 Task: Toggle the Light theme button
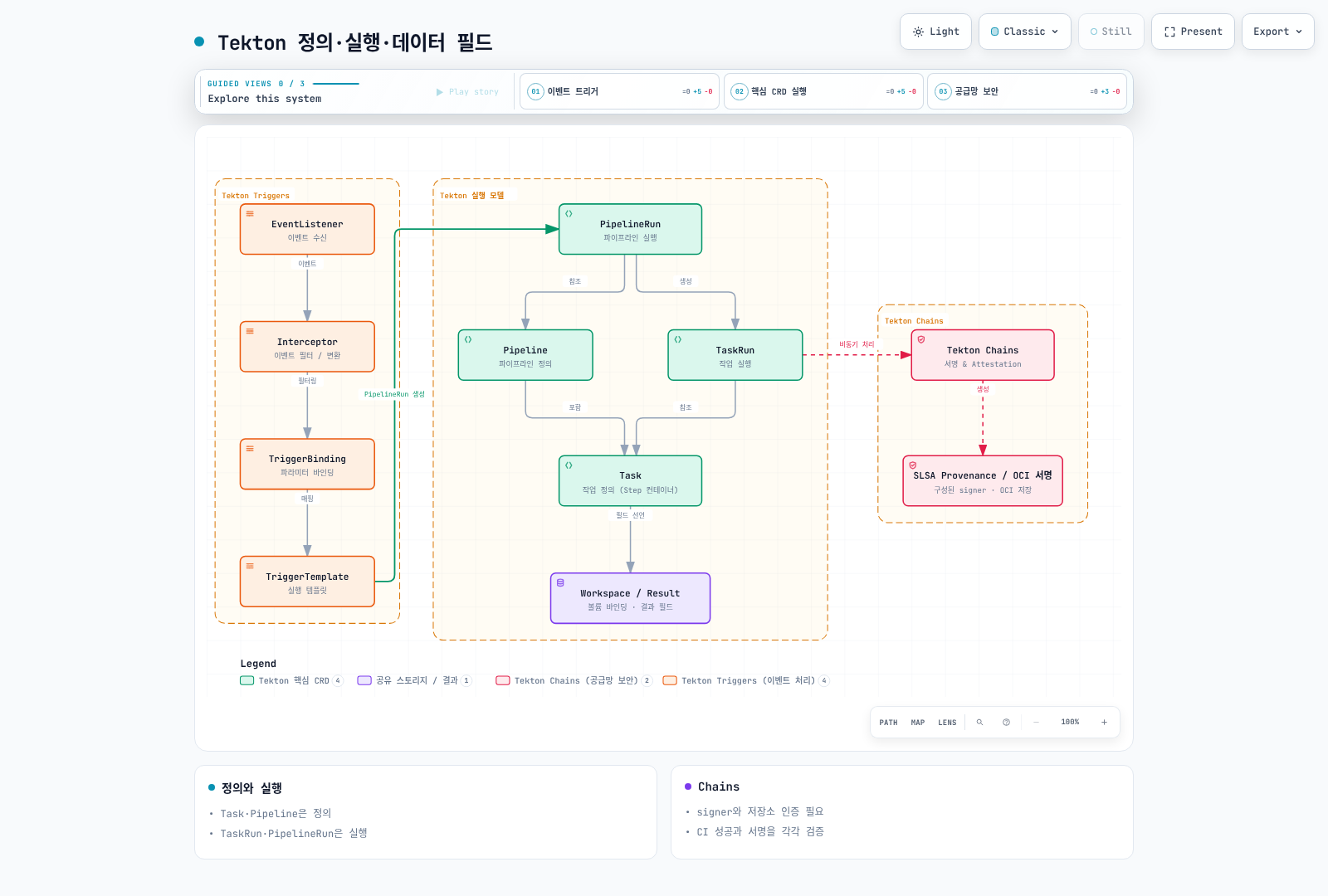coord(935,32)
